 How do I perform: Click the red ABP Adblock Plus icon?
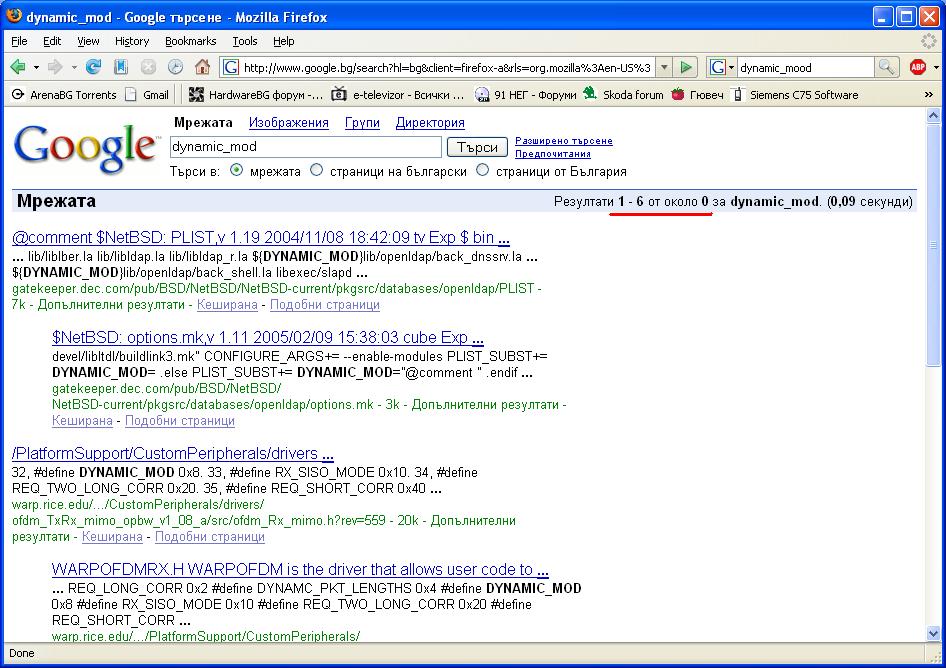pos(918,68)
